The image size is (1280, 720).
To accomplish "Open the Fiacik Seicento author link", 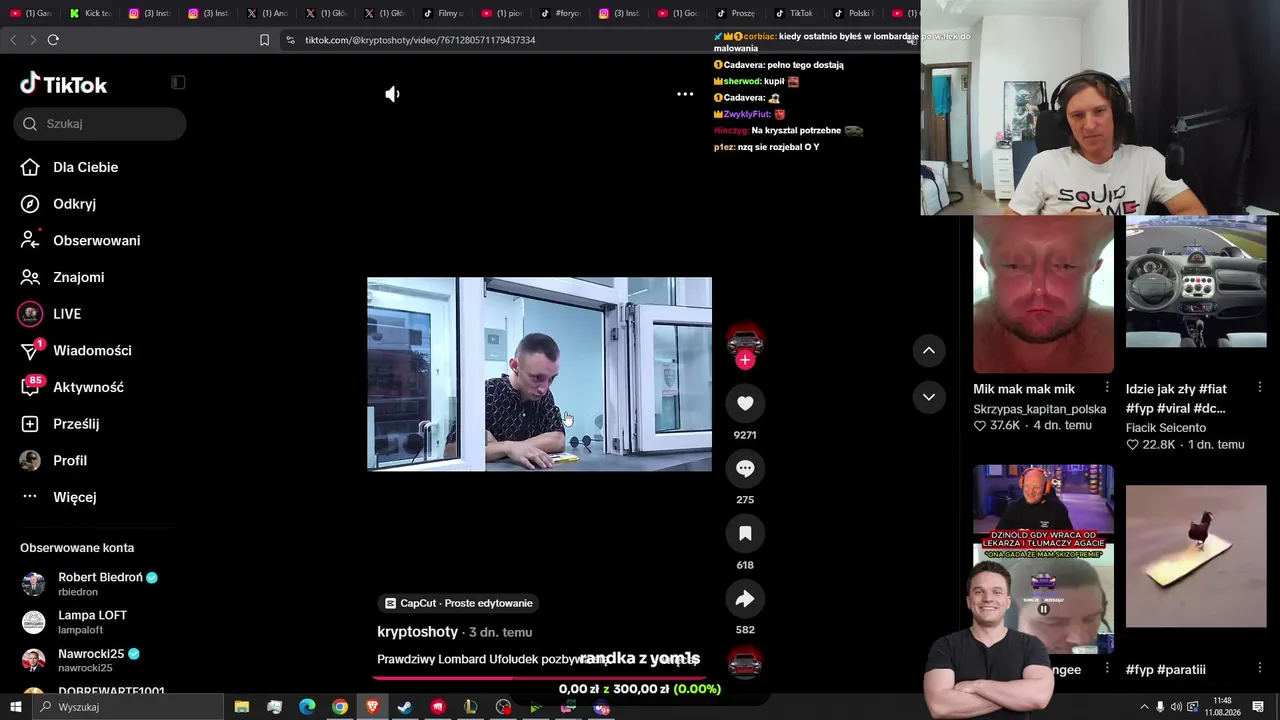I will click(1166, 428).
